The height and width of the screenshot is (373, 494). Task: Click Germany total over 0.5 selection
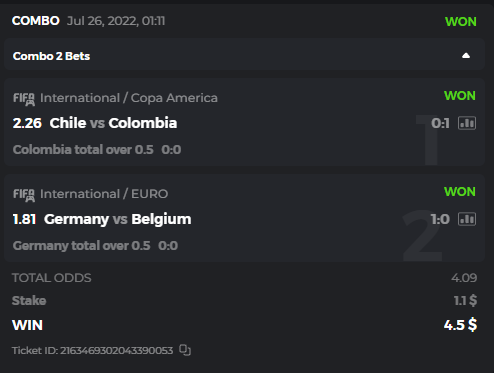pos(81,246)
